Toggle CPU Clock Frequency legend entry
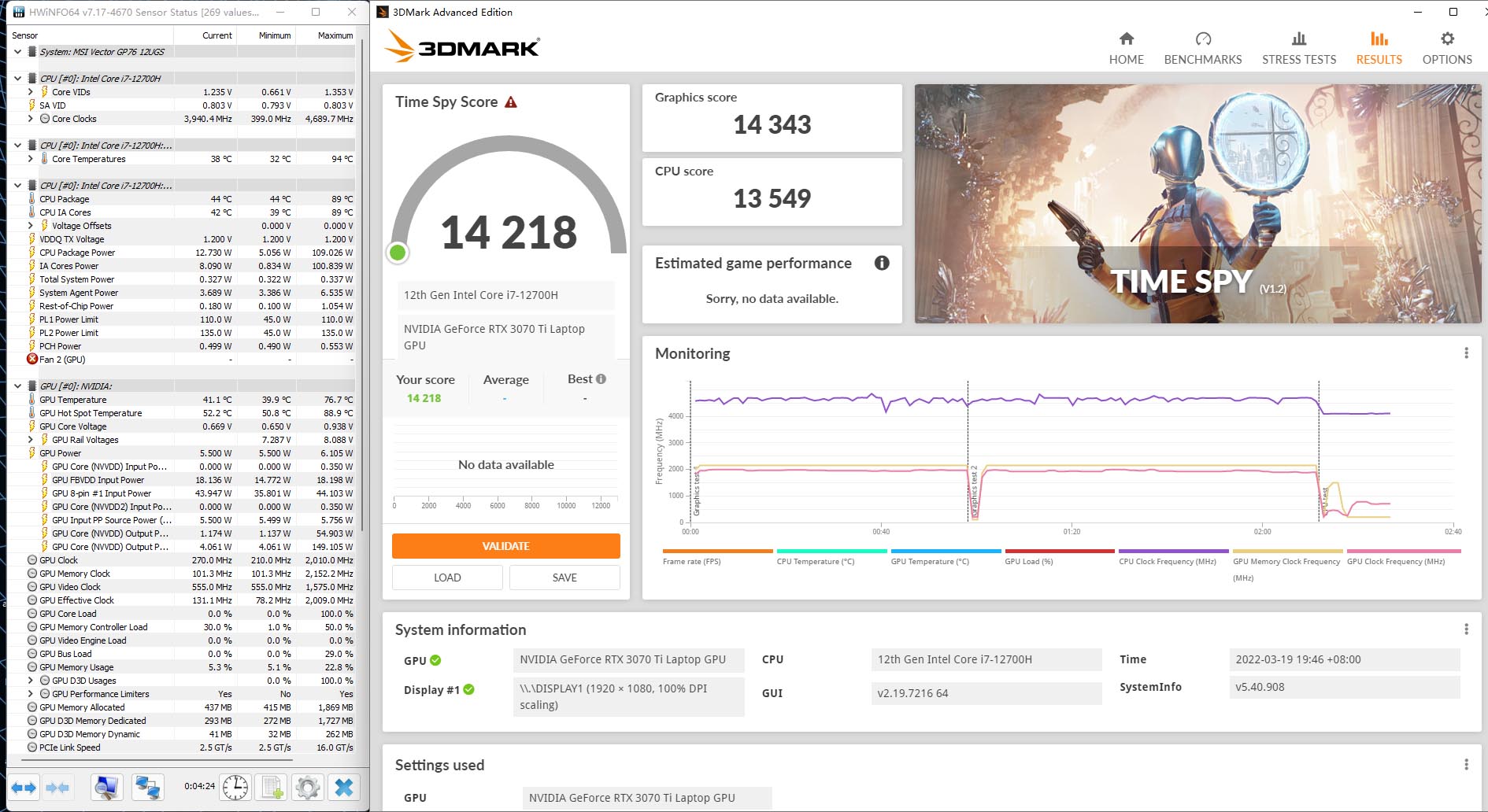The width and height of the screenshot is (1488, 812). [1173, 557]
